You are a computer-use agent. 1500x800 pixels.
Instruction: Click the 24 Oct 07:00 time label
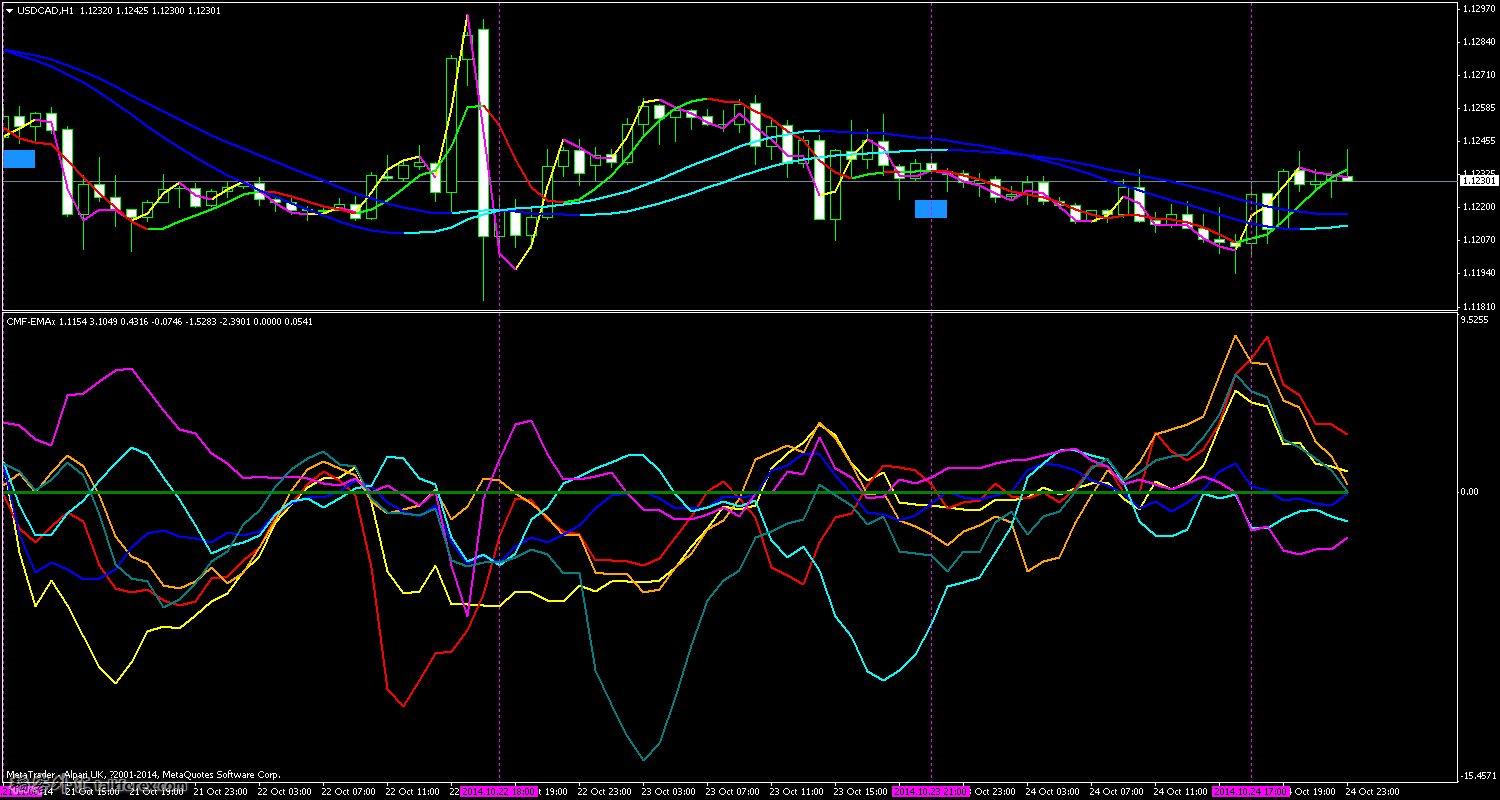(1118, 791)
